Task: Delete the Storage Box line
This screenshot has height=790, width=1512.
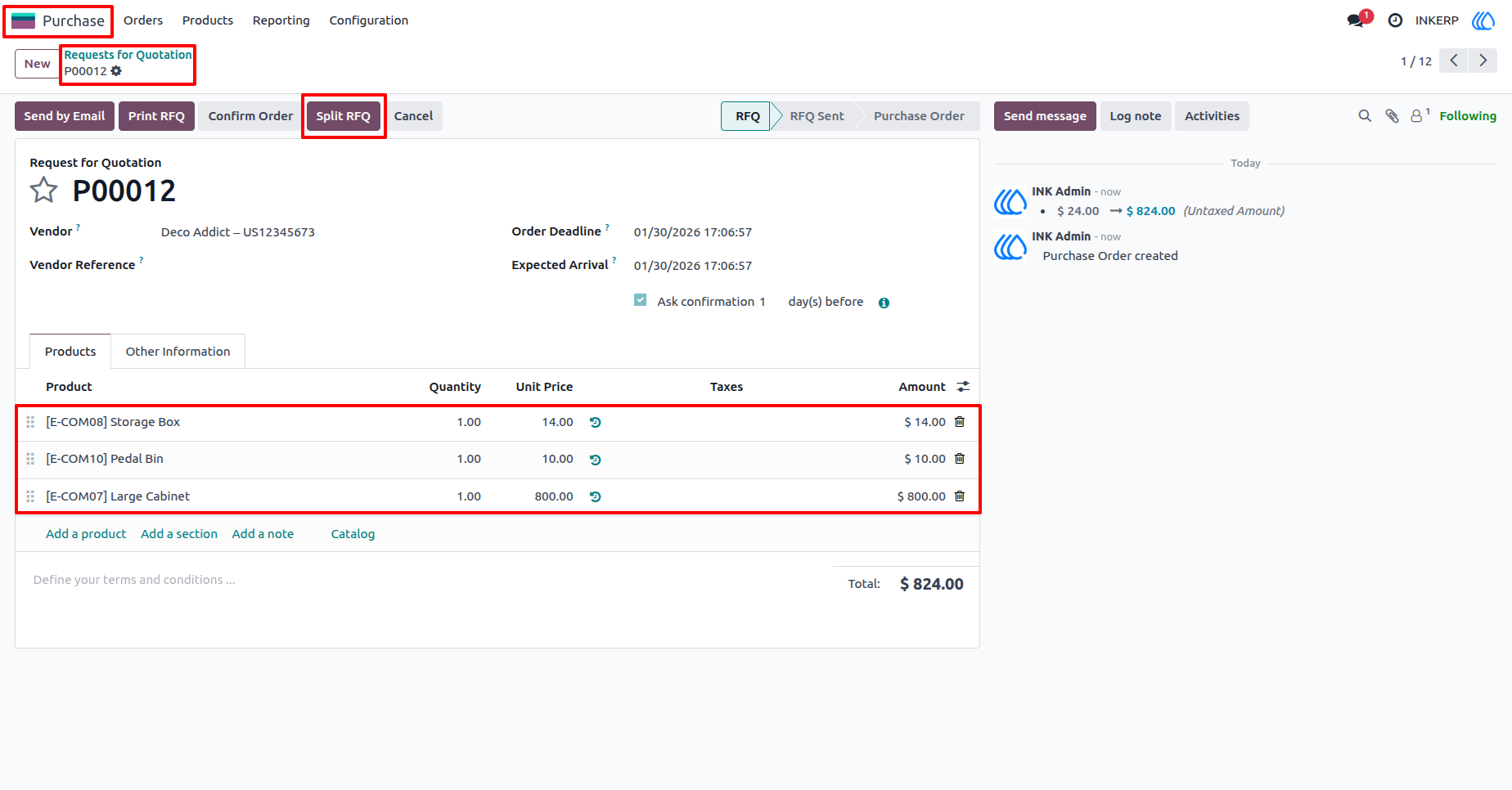Action: coord(960,422)
